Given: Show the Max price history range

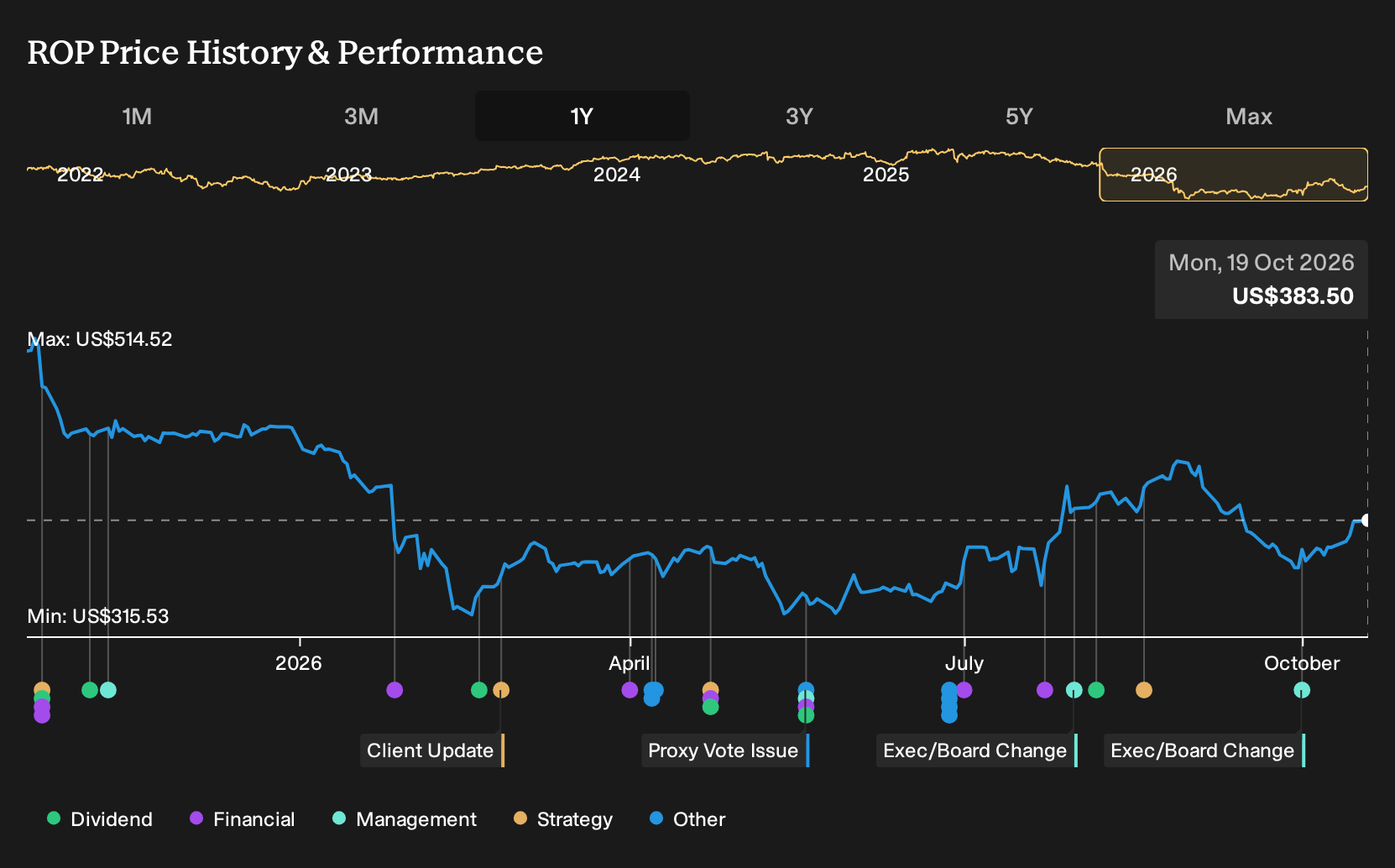Looking at the screenshot, I should pos(1249,116).
